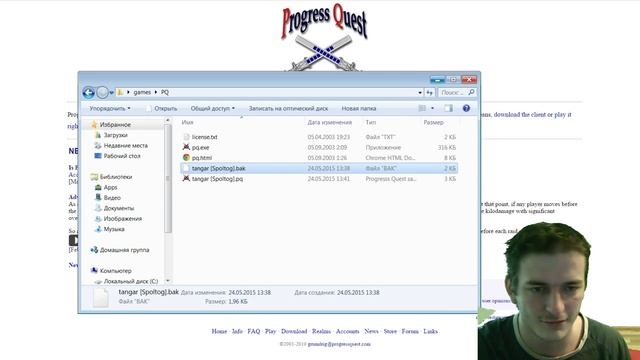The image size is (640, 360).
Task: Click the pq.html file name
Action: [202, 158]
